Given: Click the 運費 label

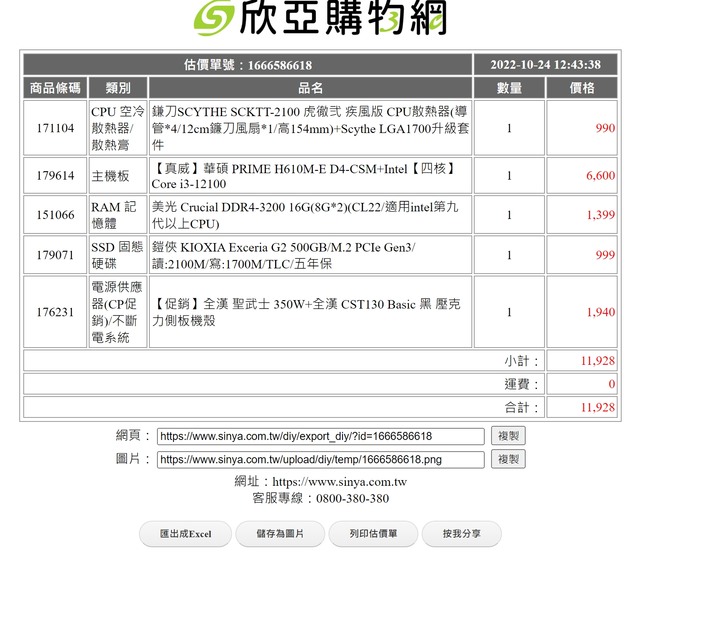Looking at the screenshot, I should click(x=521, y=384).
